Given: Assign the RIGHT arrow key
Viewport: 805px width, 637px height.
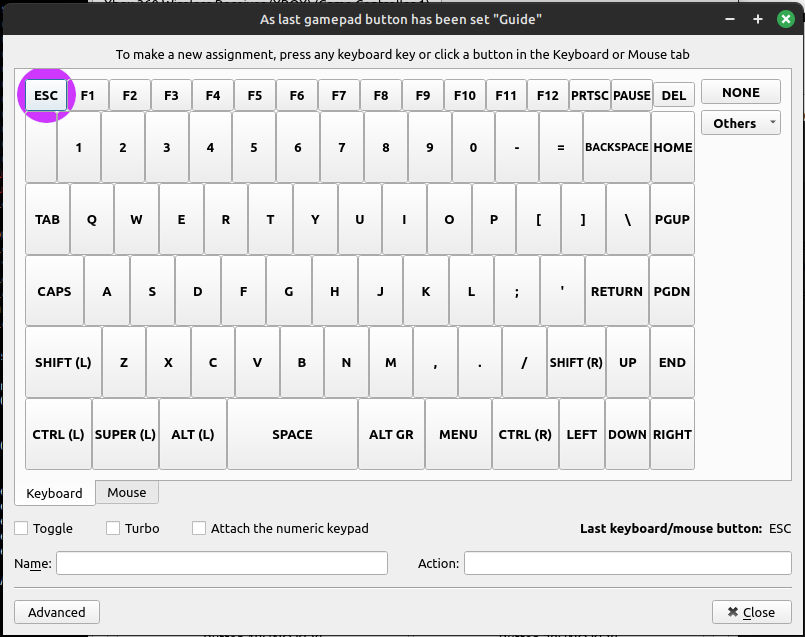Looking at the screenshot, I should 672,434.
